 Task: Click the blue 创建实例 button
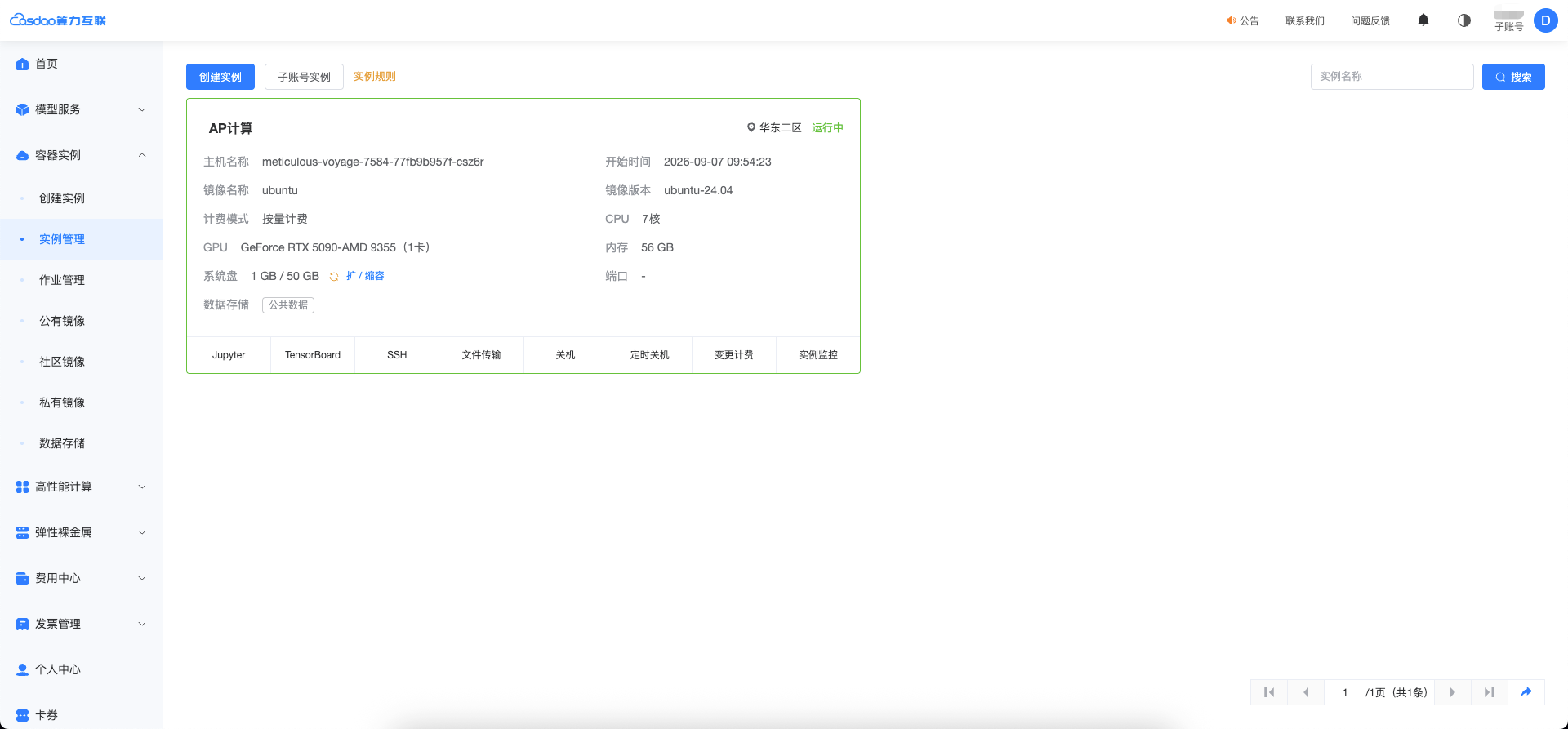pos(220,77)
